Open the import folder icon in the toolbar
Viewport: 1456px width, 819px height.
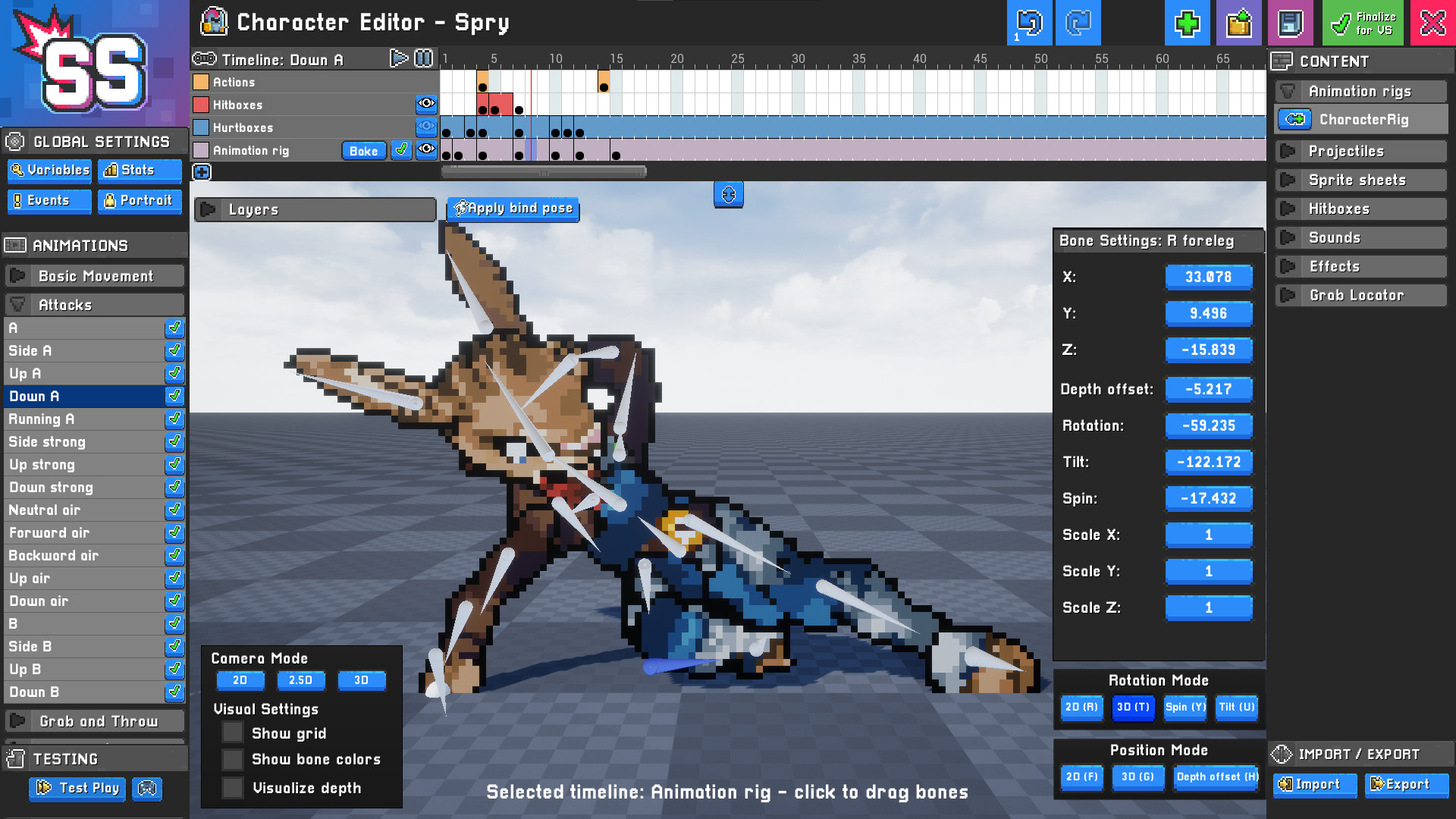point(1238,23)
